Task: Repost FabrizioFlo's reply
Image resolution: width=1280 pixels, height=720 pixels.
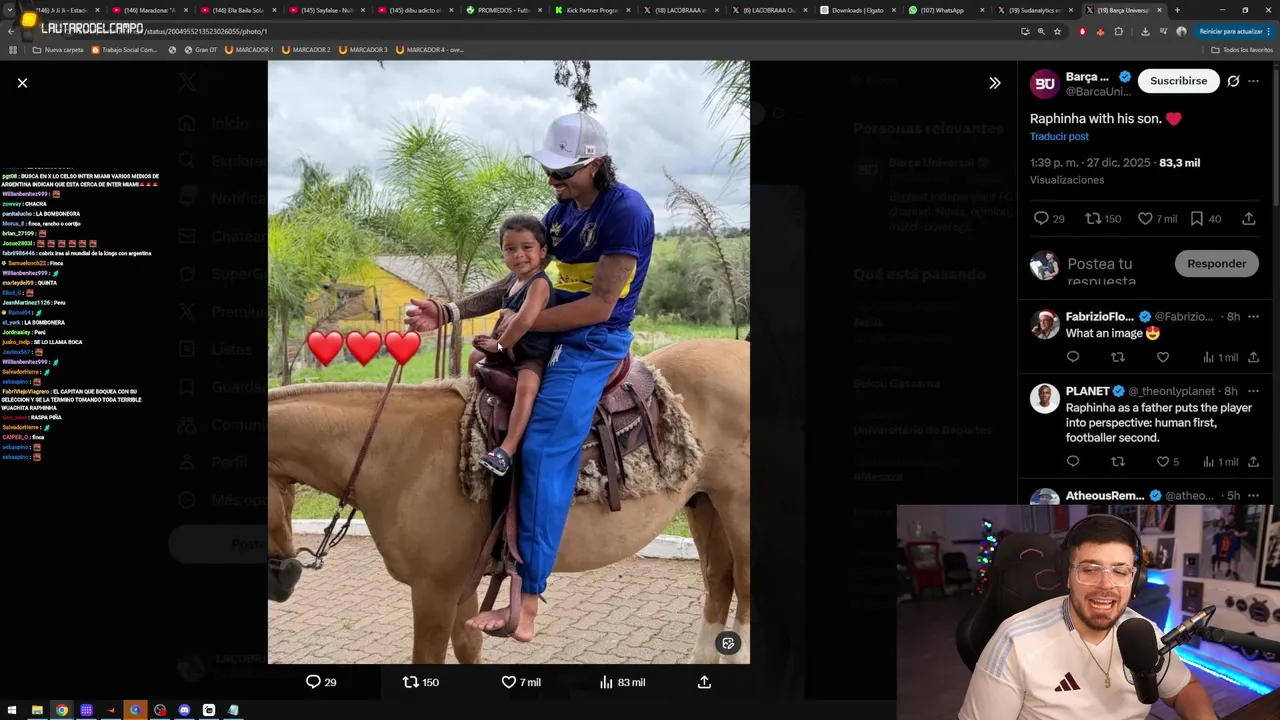Action: pyautogui.click(x=1118, y=358)
